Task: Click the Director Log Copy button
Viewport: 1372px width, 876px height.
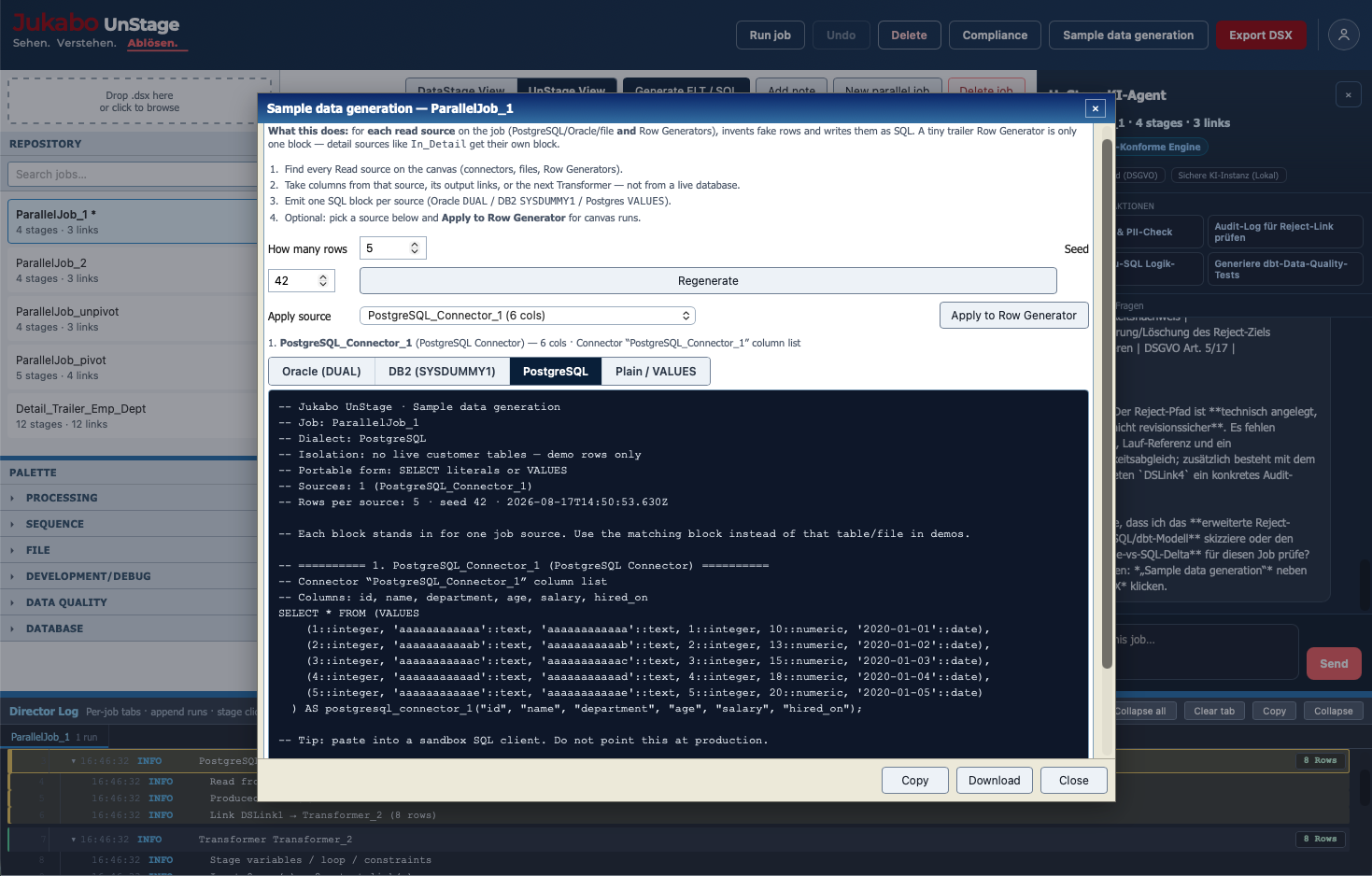Action: tap(1275, 711)
